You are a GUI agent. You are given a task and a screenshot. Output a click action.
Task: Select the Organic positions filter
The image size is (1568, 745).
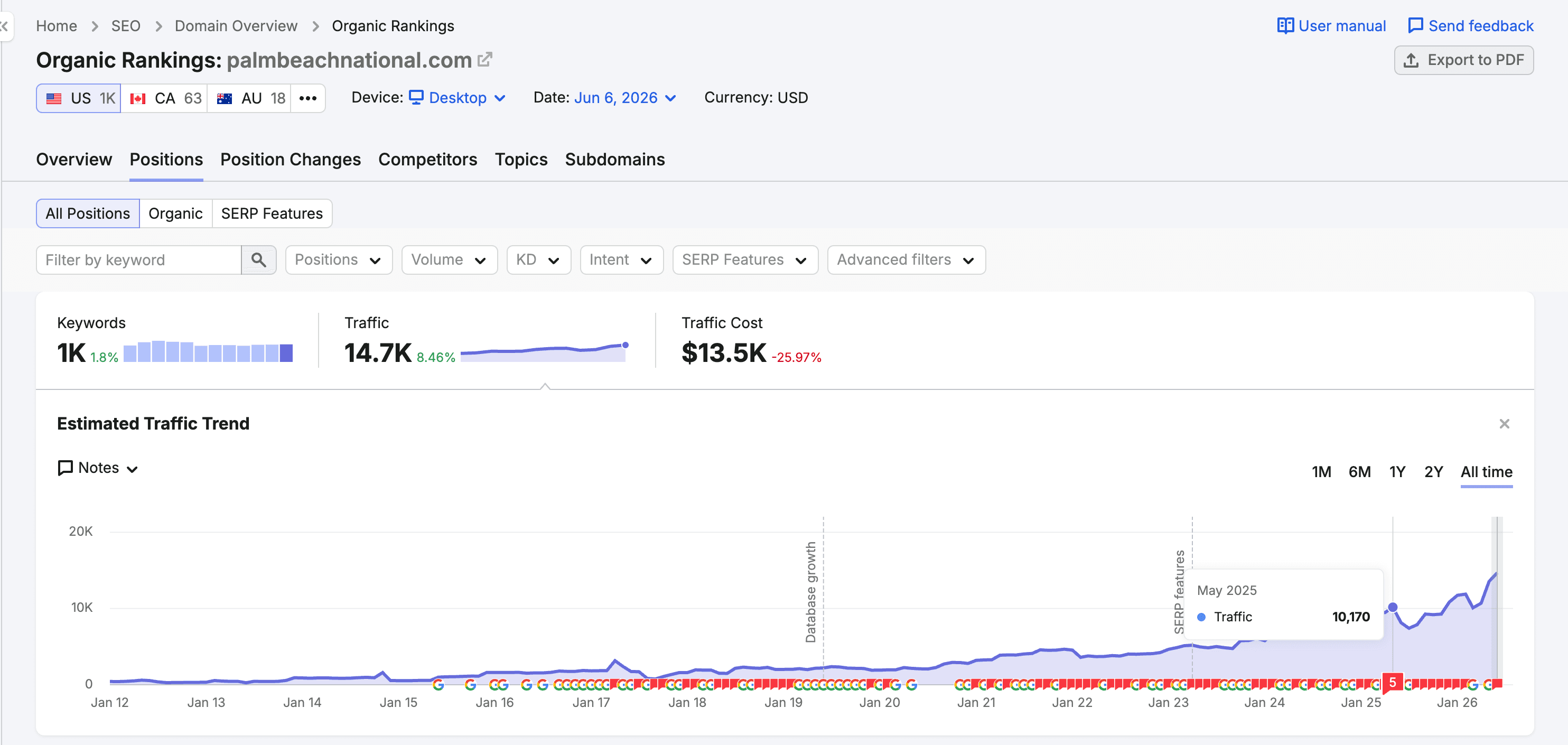click(175, 213)
